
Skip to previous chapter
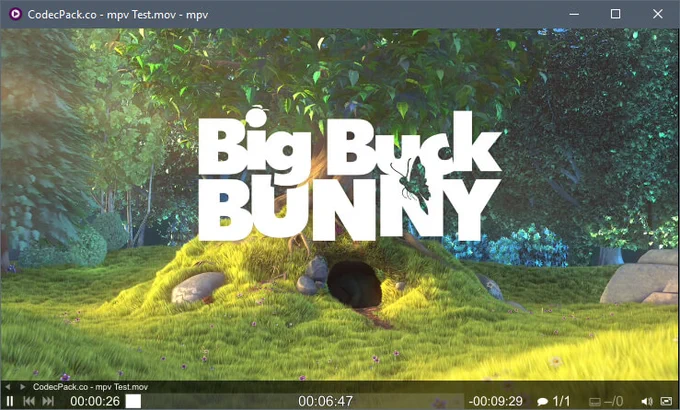[x=29, y=401]
